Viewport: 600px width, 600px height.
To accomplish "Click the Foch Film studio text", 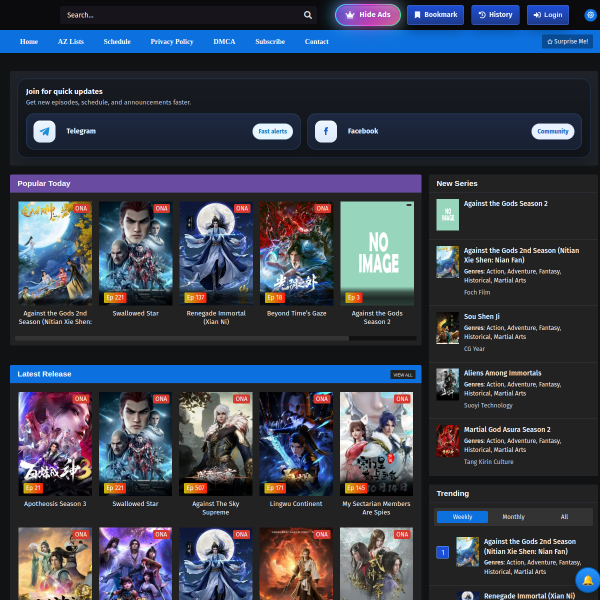I will [x=477, y=292].
